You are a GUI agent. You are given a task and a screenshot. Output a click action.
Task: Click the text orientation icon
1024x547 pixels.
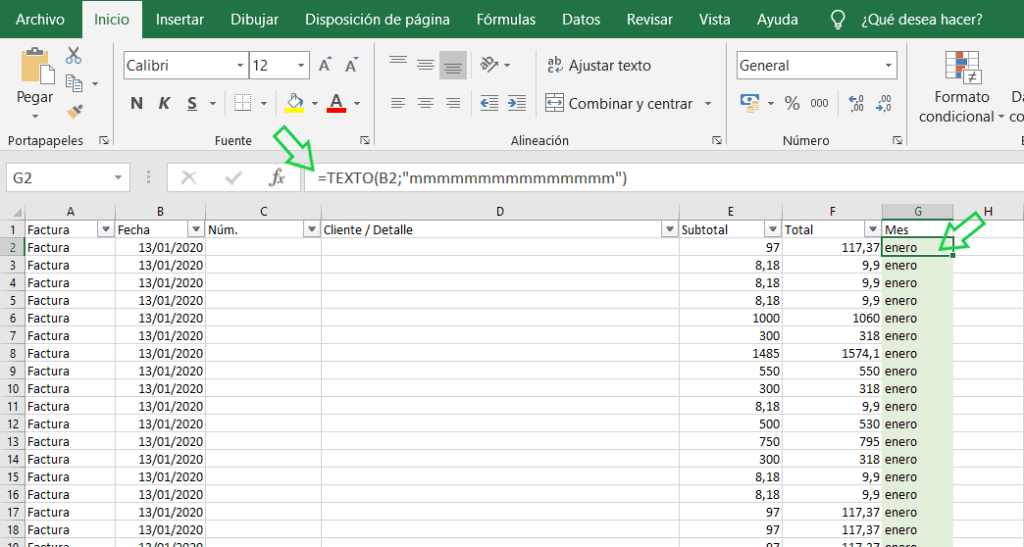pyautogui.click(x=488, y=65)
